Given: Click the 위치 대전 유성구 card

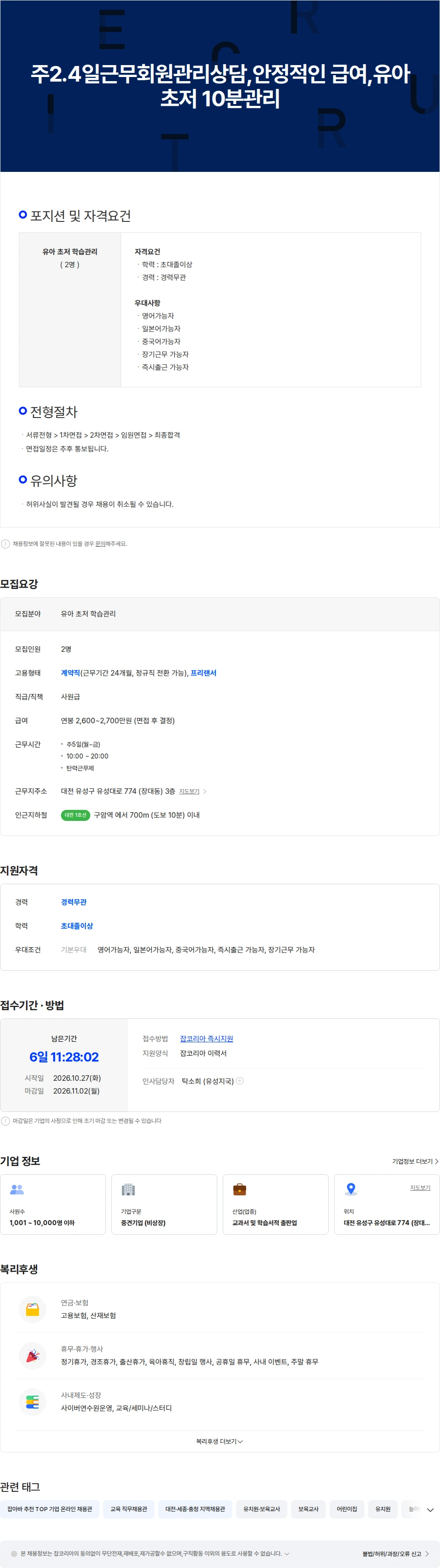Looking at the screenshot, I should (x=387, y=1204).
